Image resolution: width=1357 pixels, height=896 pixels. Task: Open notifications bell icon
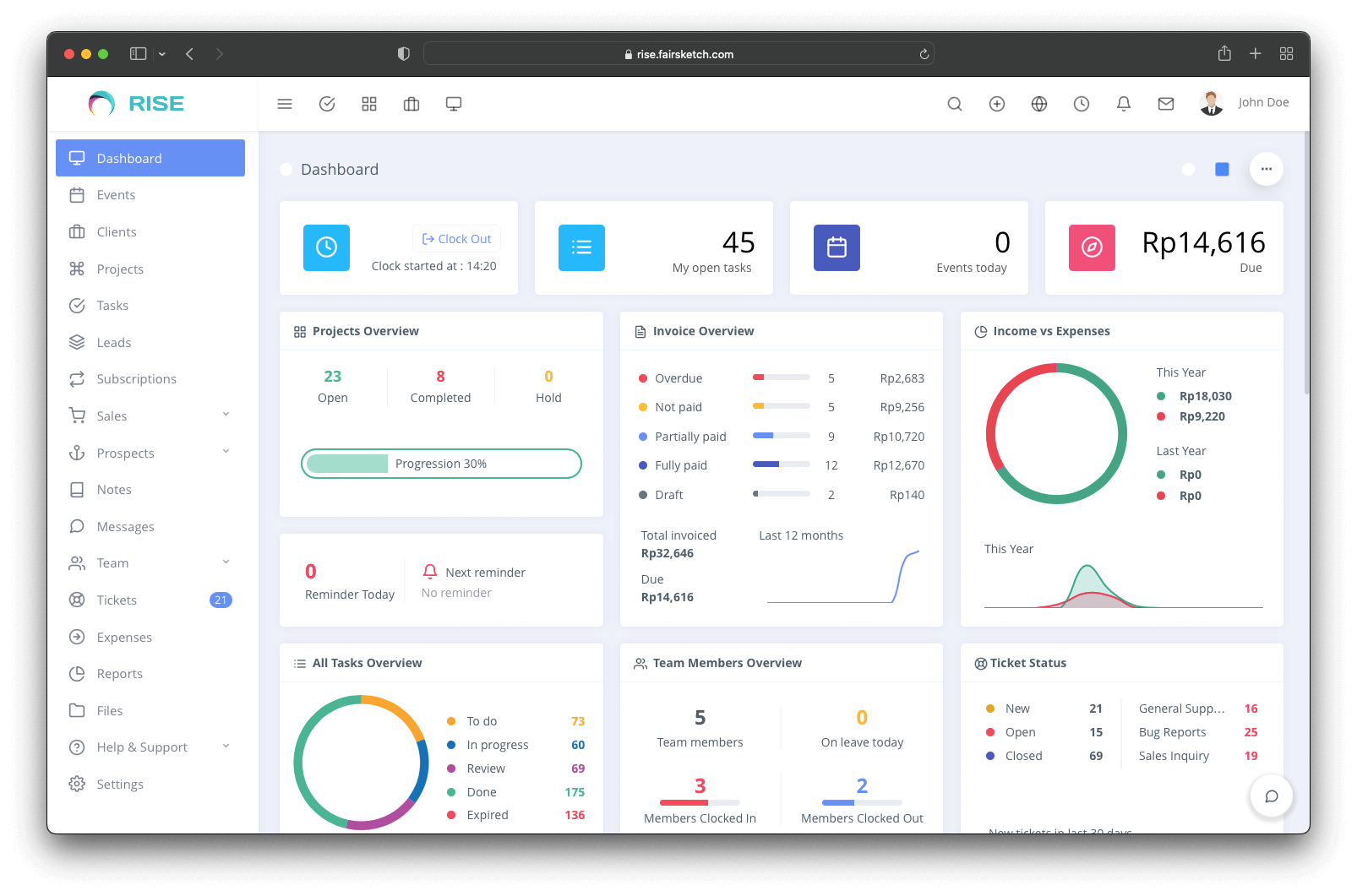tap(1124, 104)
